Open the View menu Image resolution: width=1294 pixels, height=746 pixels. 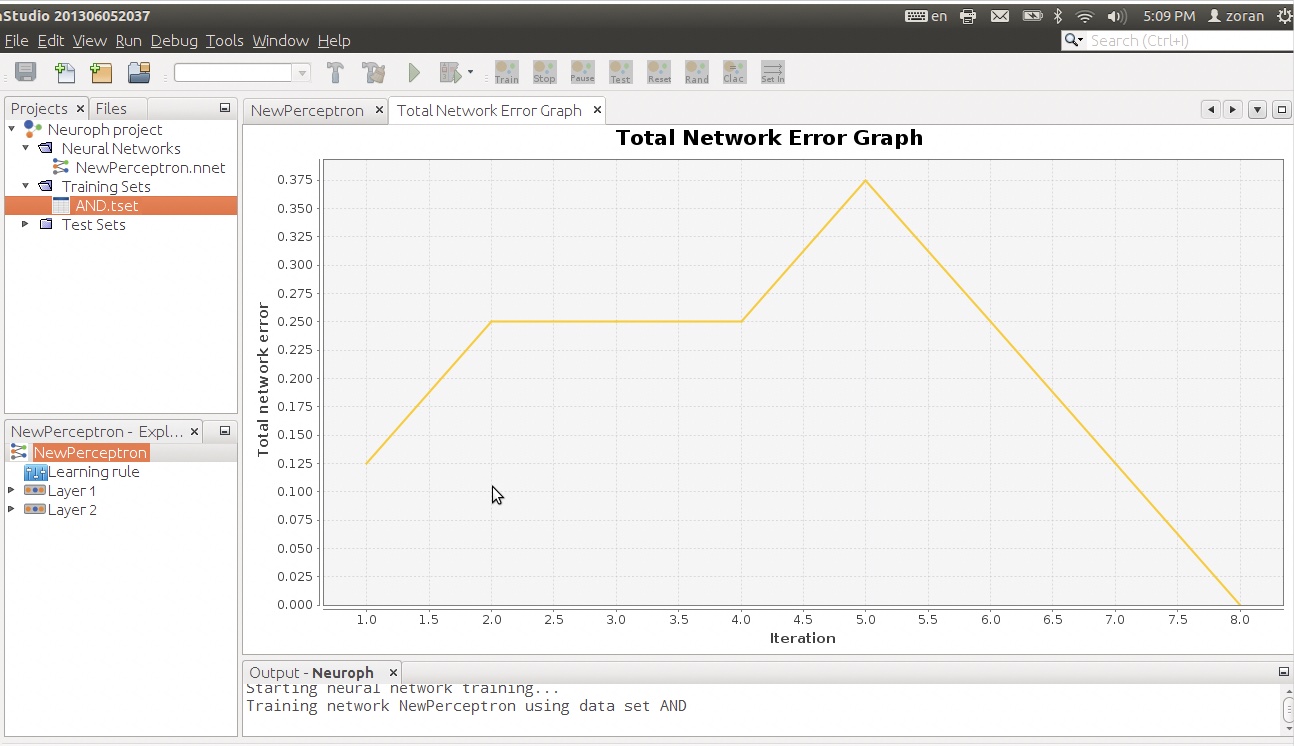coord(89,41)
